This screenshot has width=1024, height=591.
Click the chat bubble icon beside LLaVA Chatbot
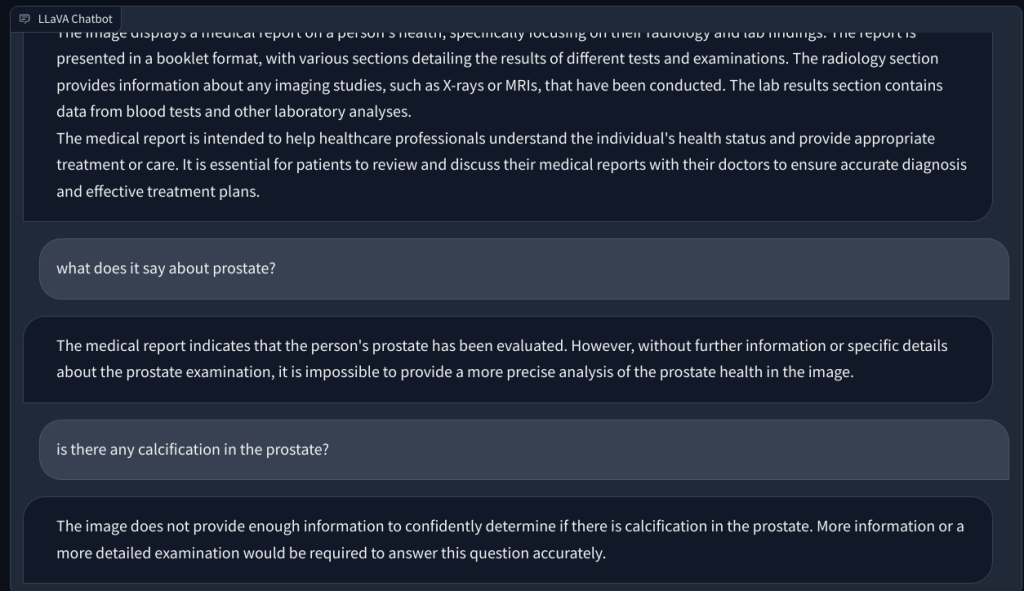coord(25,19)
